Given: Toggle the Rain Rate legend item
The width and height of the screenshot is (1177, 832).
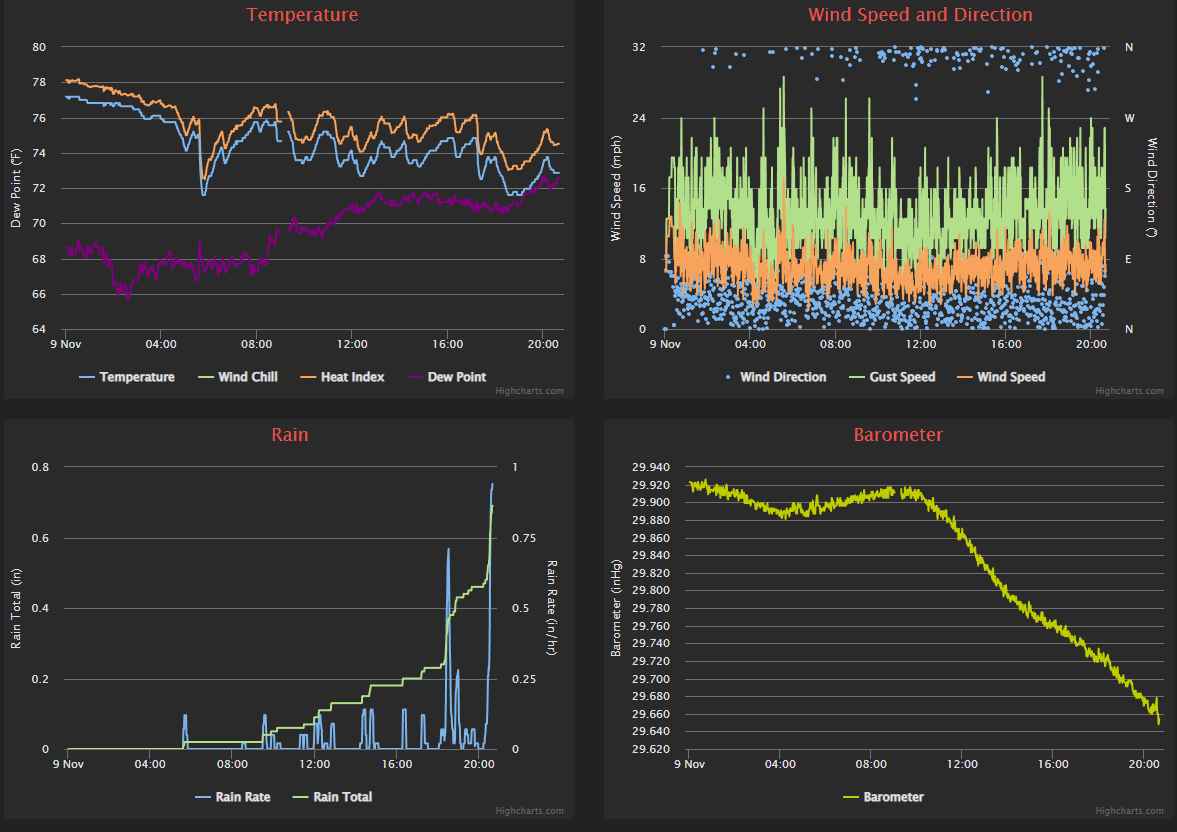Looking at the screenshot, I should [x=233, y=797].
